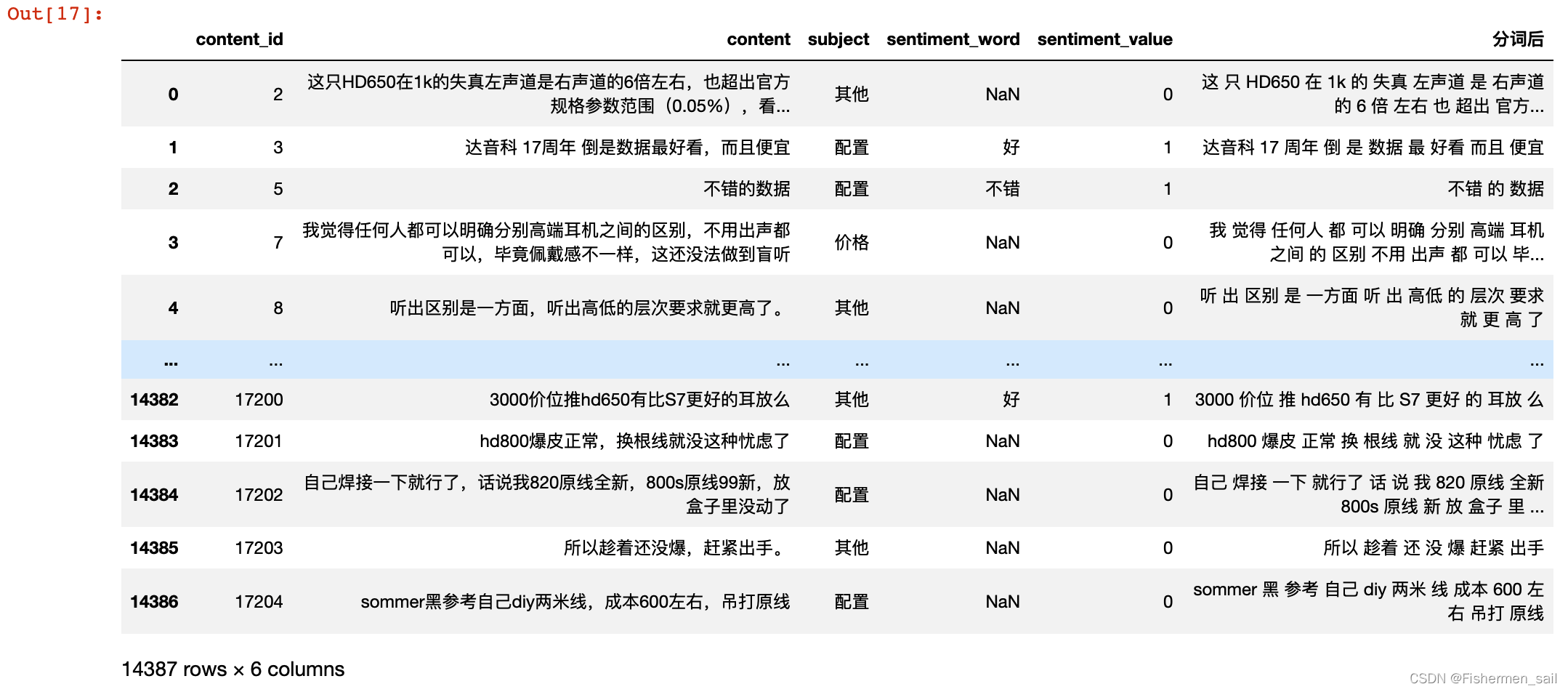Viewport: 1568px width, 692px height.
Task: Click the content column header
Action: tap(758, 39)
